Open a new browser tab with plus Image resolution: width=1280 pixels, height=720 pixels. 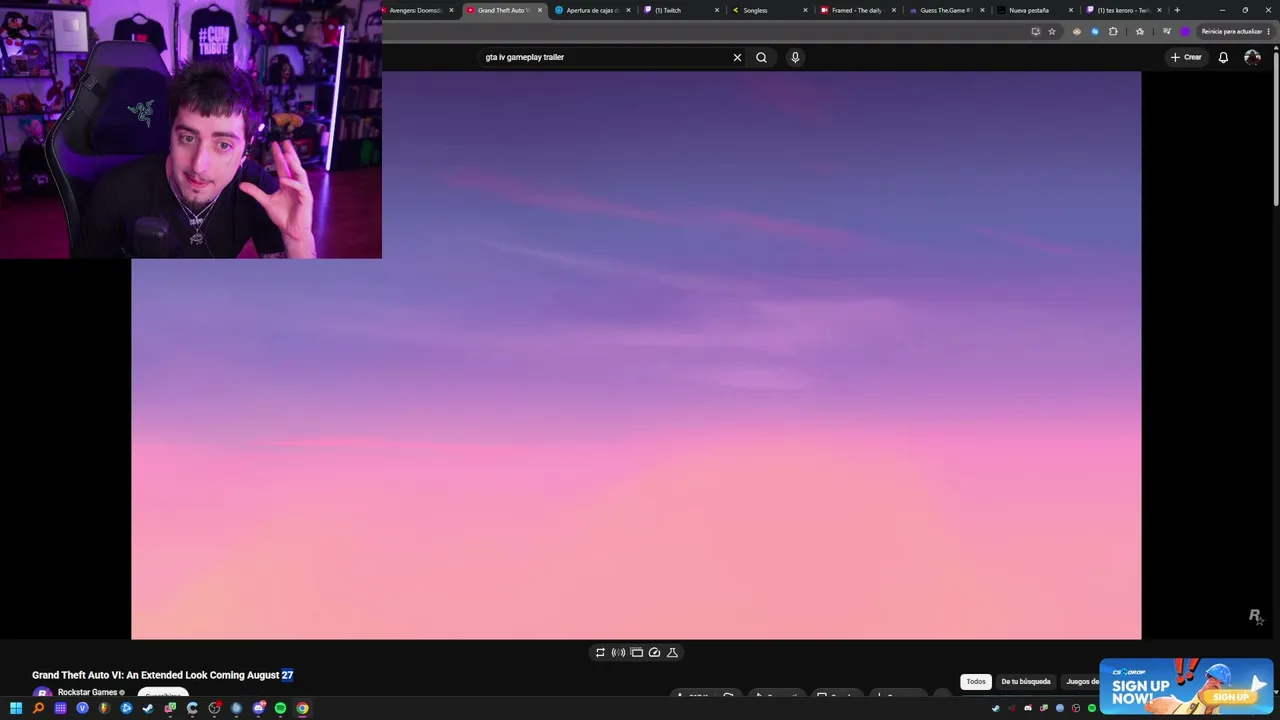point(1177,10)
